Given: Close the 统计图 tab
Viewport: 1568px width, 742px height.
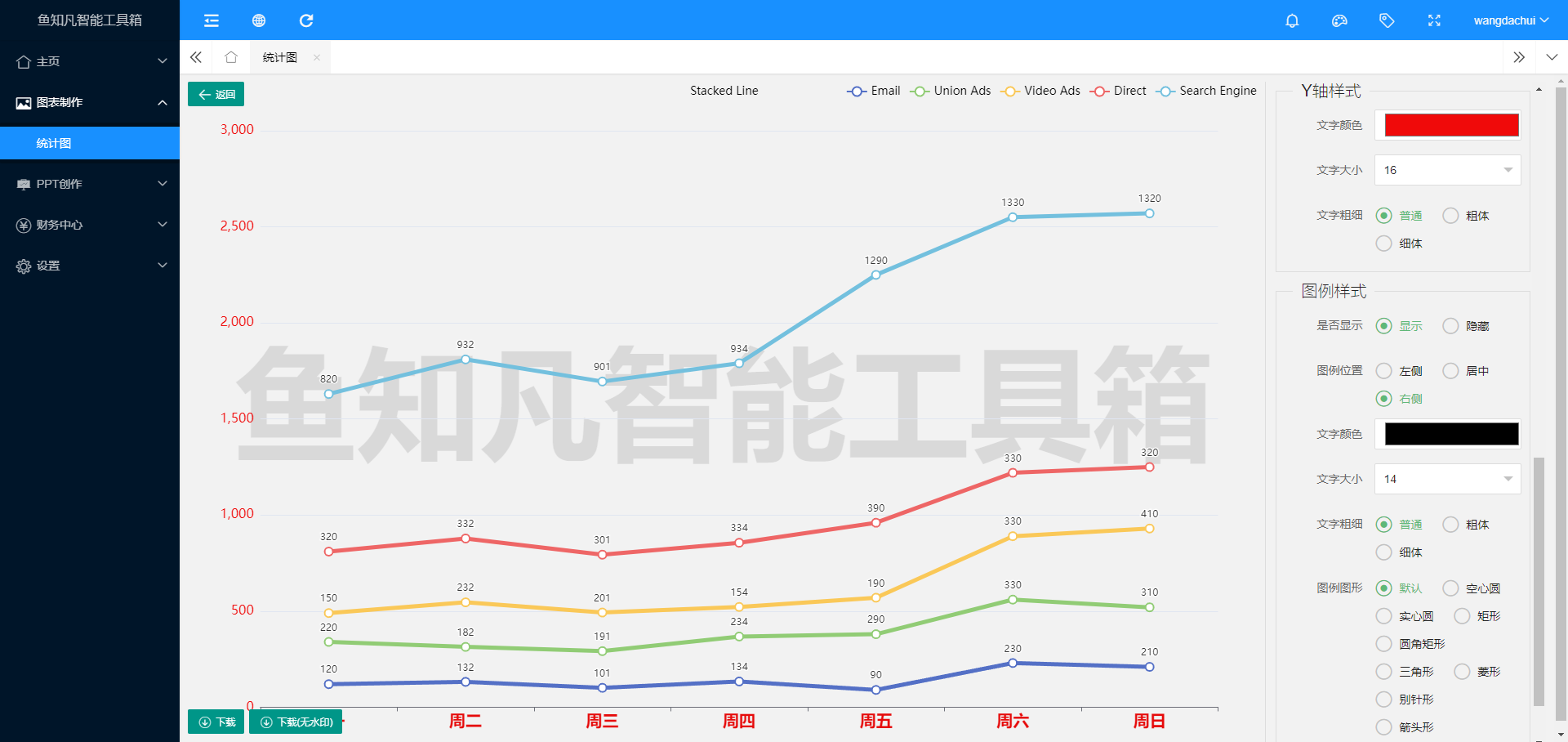Looking at the screenshot, I should click(317, 57).
